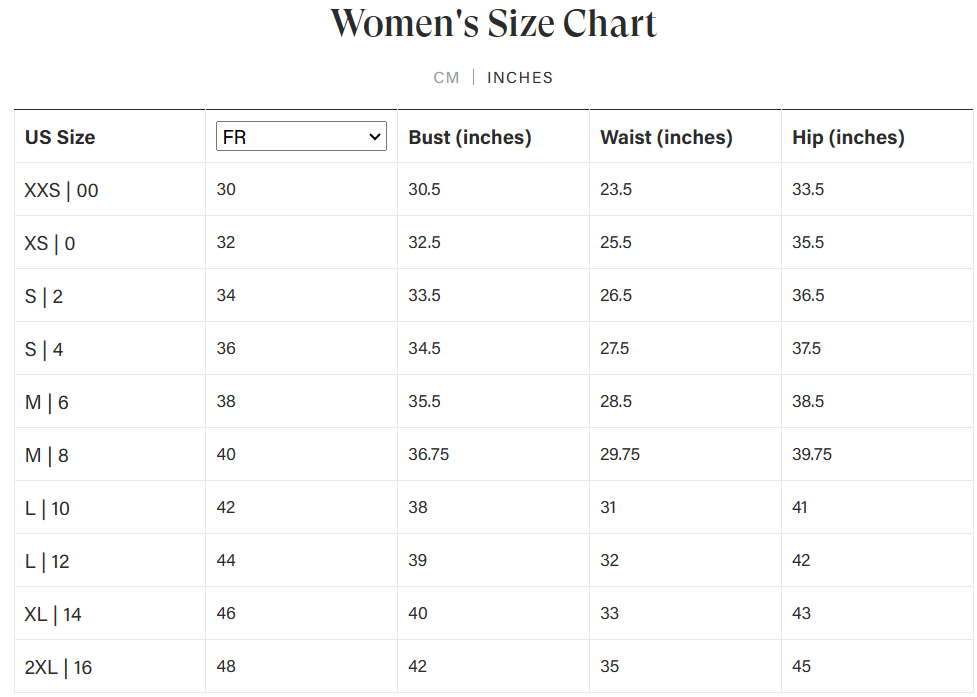Select the 2XL | 16 size row label
Viewport: 977px width, 697px height.
[x=58, y=666]
